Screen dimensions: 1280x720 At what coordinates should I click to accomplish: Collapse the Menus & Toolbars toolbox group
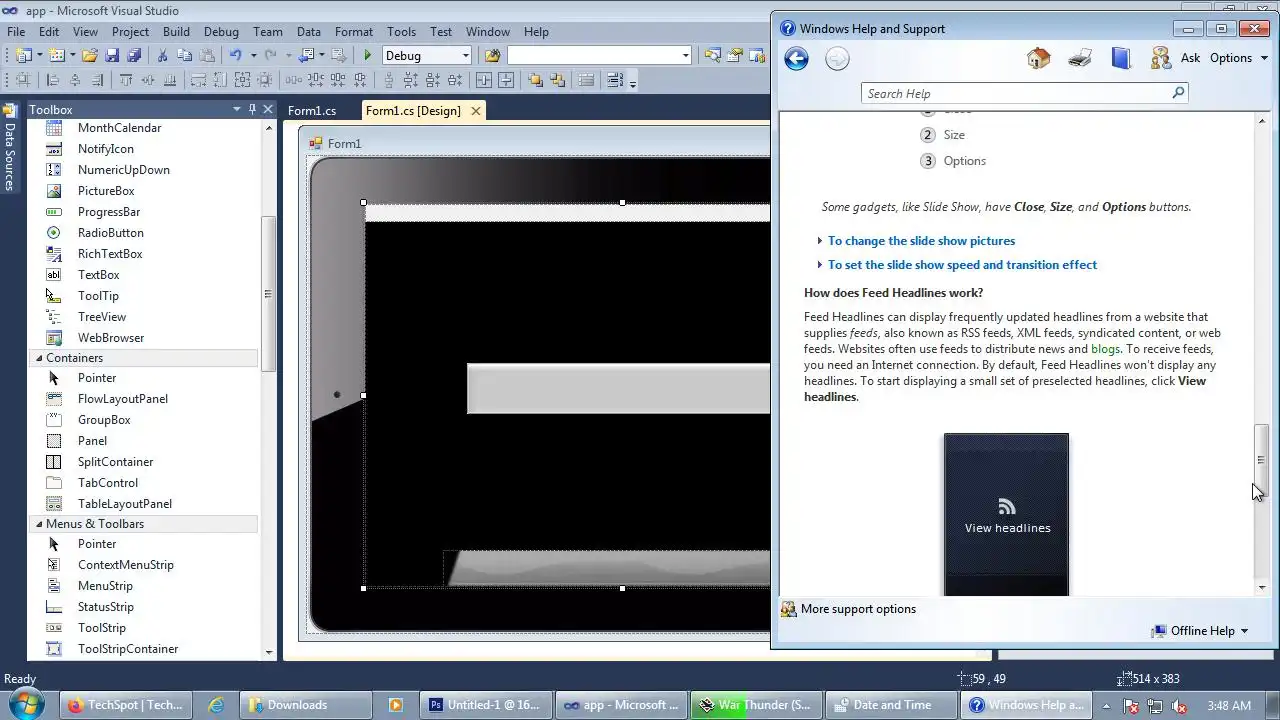(x=39, y=524)
